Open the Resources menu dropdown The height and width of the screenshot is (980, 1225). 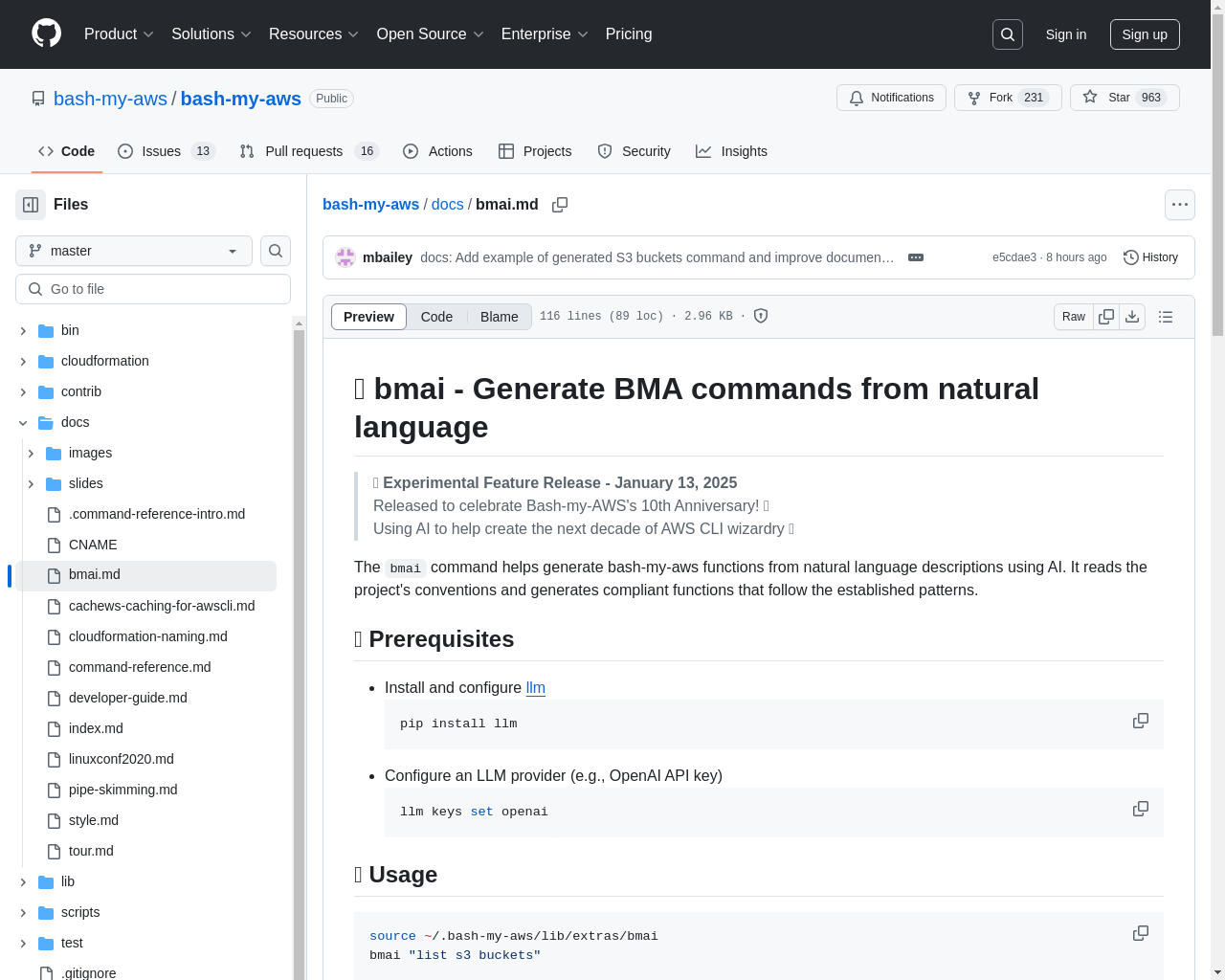pyautogui.click(x=314, y=34)
